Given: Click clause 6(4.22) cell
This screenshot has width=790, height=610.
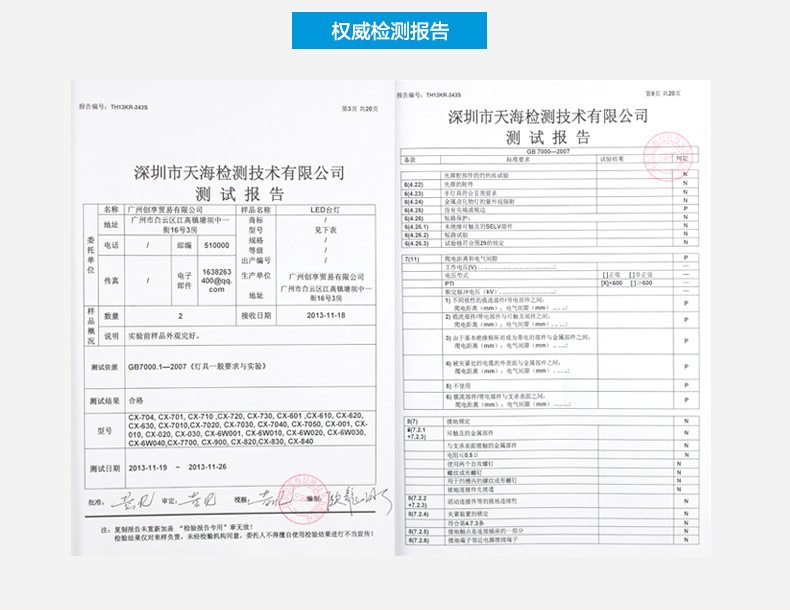Looking at the screenshot, I should [x=413, y=185].
